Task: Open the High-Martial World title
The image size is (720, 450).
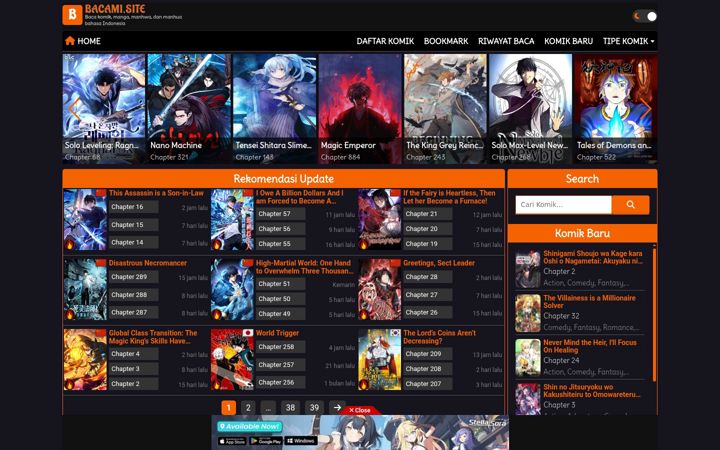Action: 304,267
